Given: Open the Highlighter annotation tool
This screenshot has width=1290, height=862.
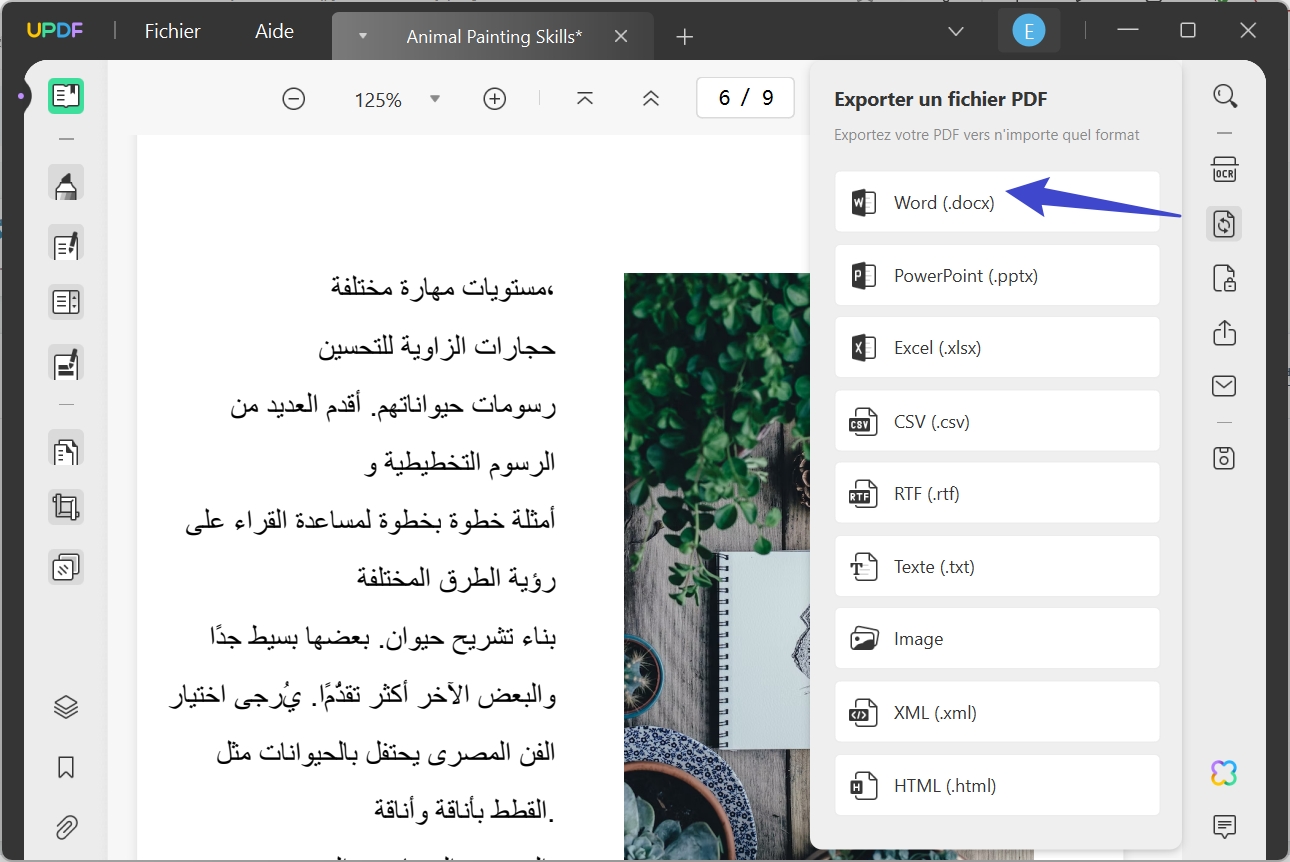Looking at the screenshot, I should (x=66, y=183).
